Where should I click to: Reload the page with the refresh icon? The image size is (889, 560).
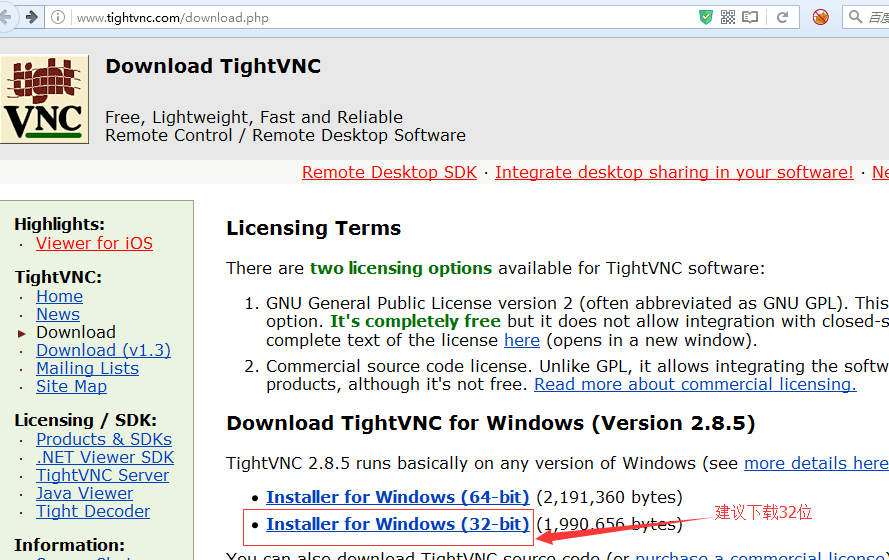782,18
